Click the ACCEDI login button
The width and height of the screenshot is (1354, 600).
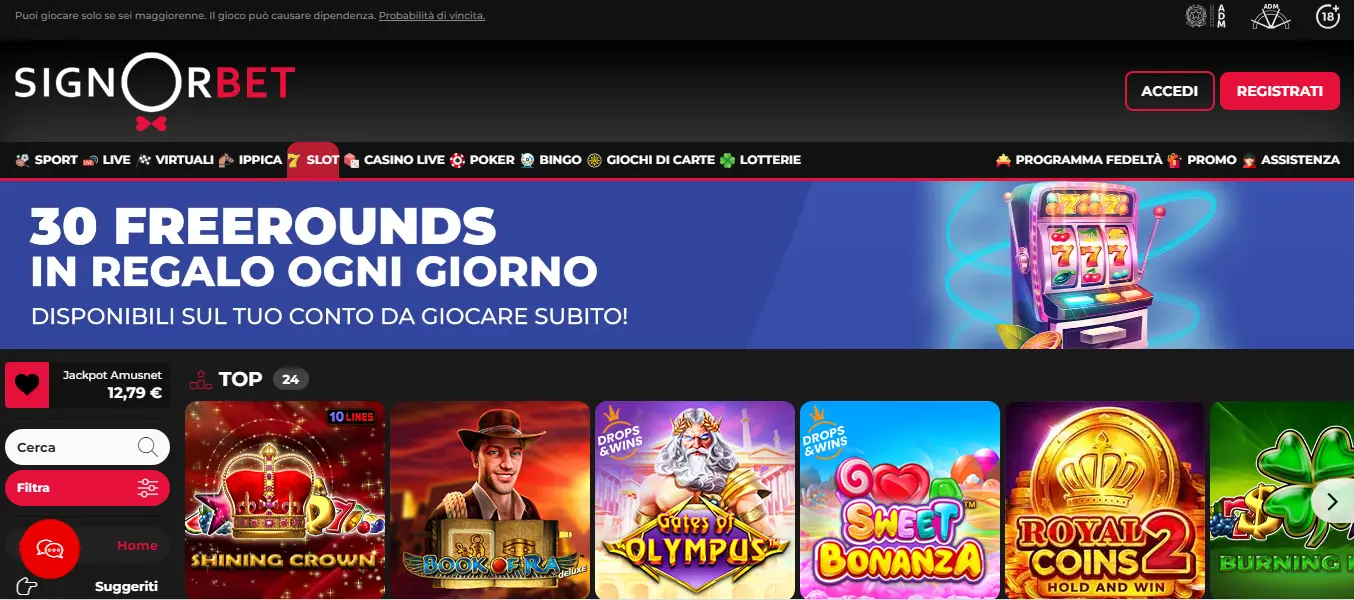[1169, 91]
